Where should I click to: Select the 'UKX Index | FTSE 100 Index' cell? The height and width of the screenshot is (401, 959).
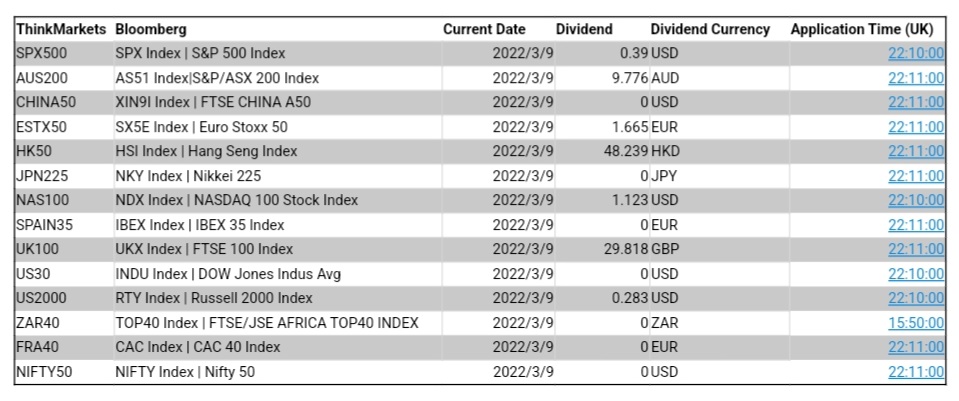coord(204,249)
